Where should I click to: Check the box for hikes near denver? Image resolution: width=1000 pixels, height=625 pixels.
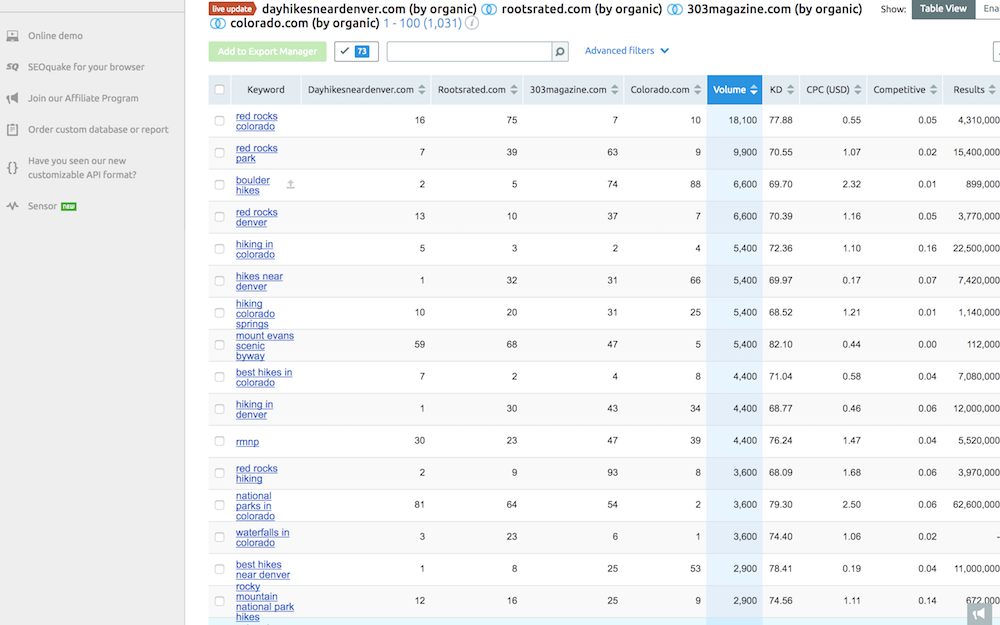pyautogui.click(x=219, y=281)
